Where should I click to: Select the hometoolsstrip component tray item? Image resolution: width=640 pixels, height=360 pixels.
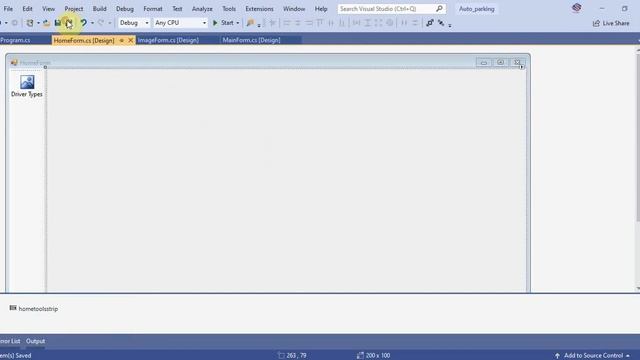coord(34,309)
